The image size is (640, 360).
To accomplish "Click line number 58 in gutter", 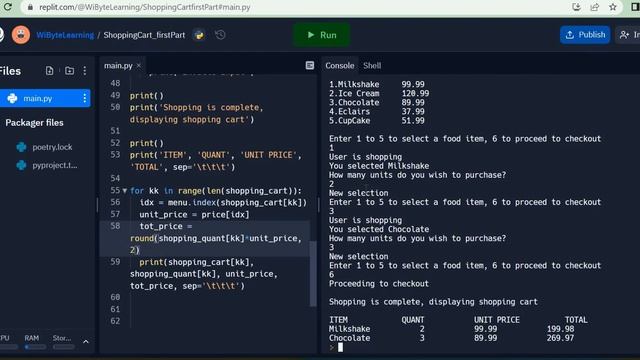I will (115, 226).
